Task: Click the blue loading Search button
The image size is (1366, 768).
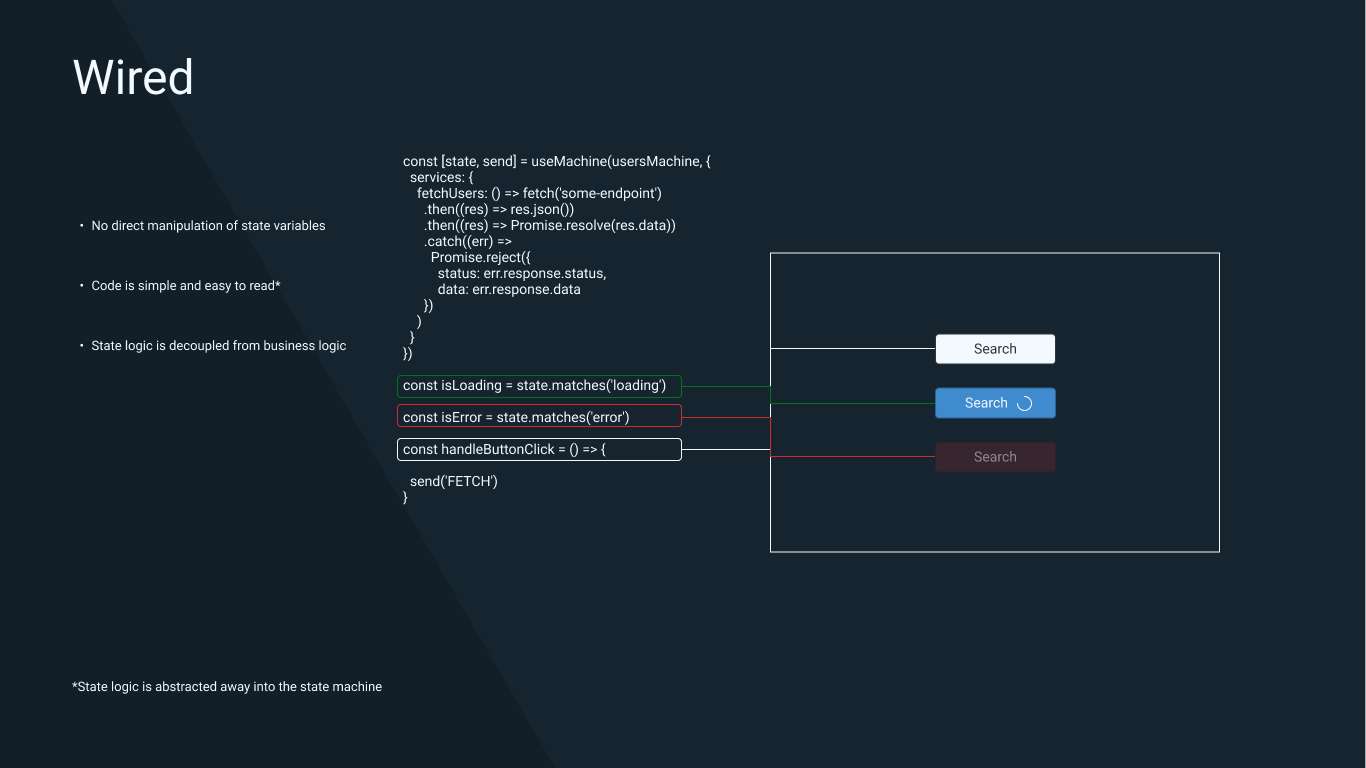Action: [985, 403]
